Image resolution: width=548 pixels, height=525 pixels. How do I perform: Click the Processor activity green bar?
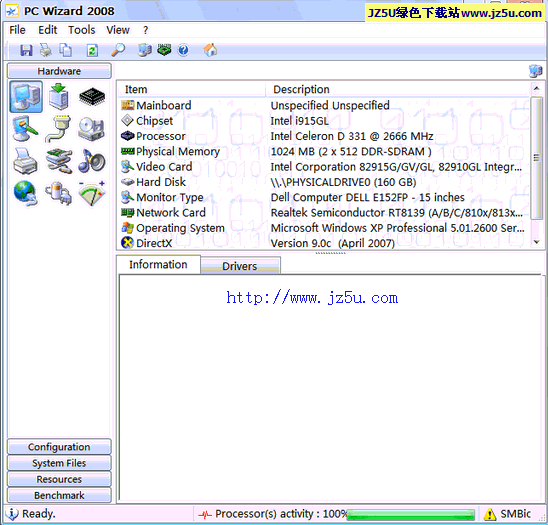pyautogui.click(x=411, y=515)
